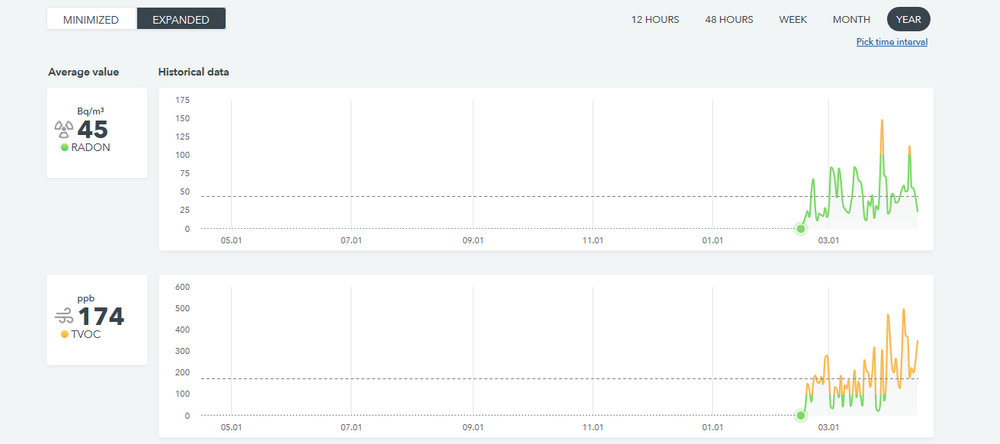Screen dimensions: 1000x444
Task: Click the Bq/m³ unit label
Action: pos(91,111)
